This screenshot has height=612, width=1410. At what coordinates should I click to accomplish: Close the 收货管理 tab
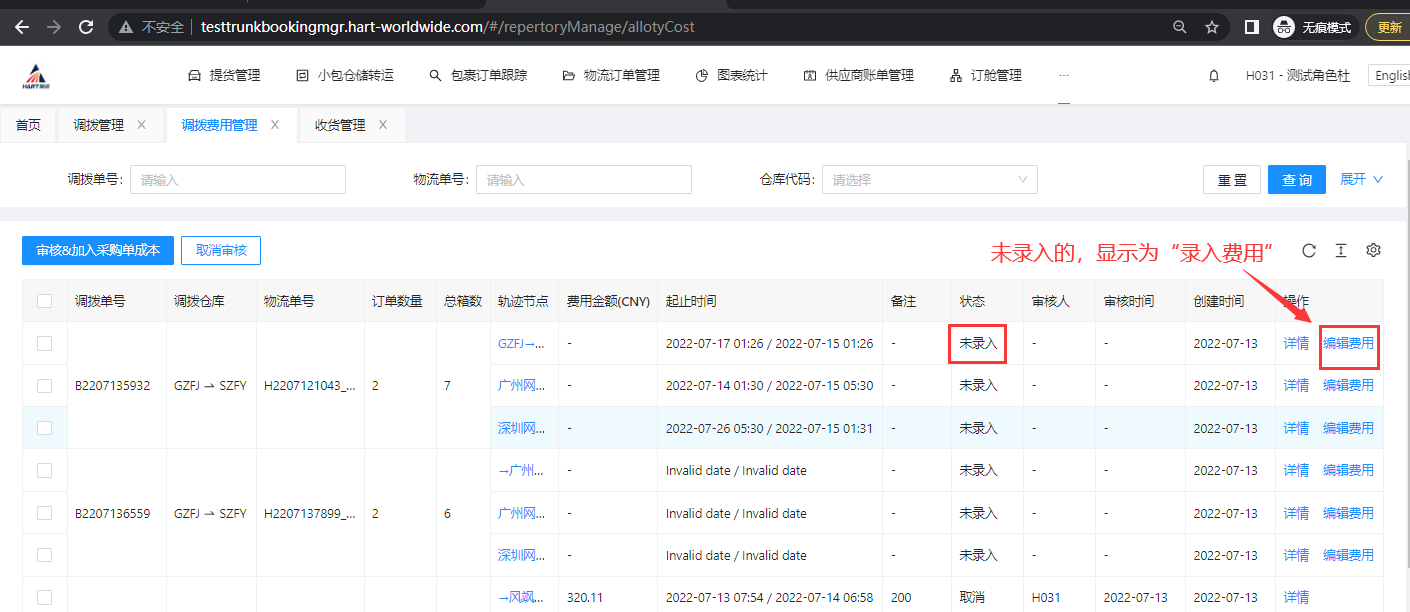pos(382,125)
